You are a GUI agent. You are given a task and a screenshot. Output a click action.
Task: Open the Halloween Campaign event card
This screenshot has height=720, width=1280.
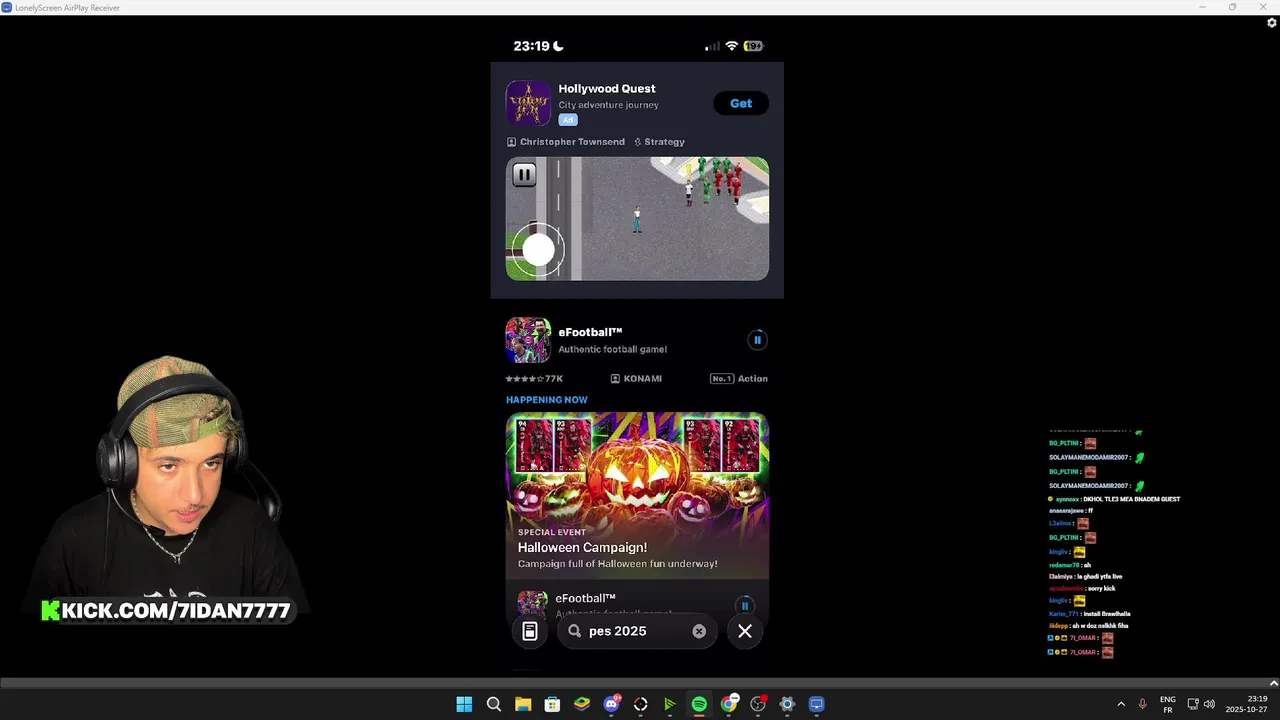pyautogui.click(x=637, y=495)
